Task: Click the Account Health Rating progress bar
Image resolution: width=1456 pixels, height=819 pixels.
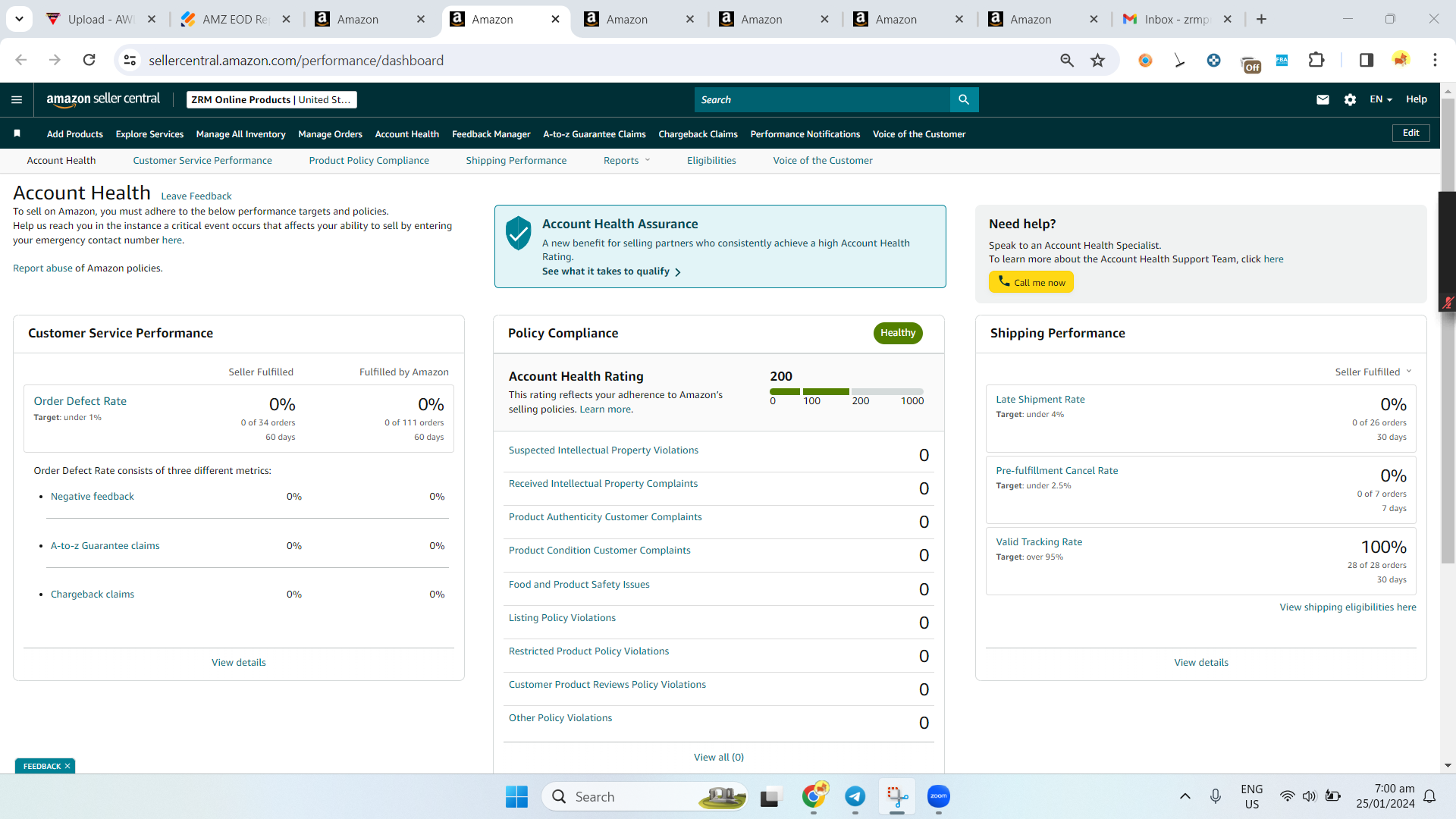Action: 846,391
